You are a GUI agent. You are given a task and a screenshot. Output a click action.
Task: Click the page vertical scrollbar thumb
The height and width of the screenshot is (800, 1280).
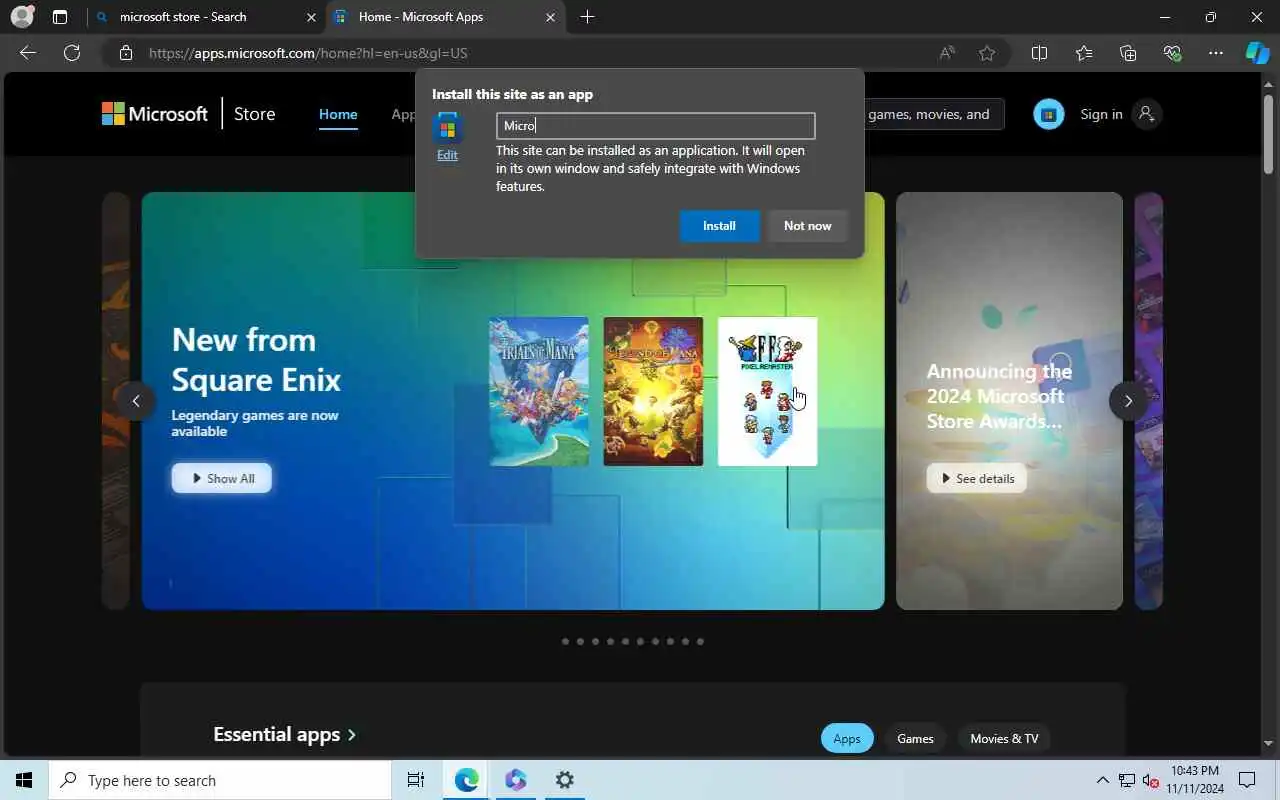coord(1269,133)
